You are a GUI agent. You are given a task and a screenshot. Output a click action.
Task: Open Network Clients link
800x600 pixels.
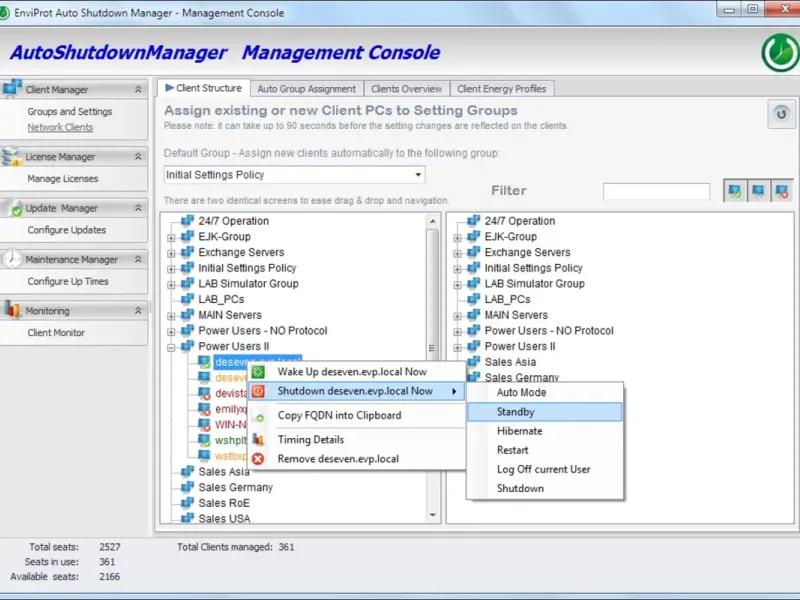[x=60, y=127]
